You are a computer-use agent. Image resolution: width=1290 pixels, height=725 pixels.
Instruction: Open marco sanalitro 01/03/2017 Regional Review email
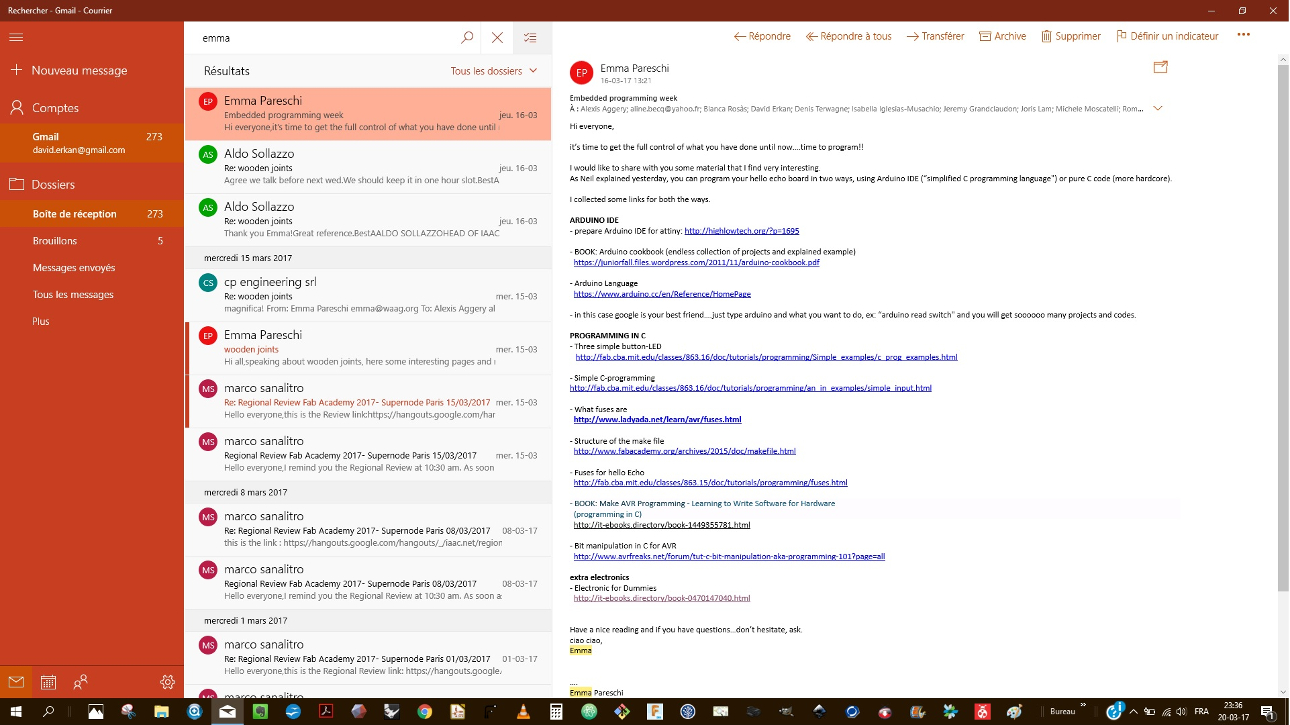(x=368, y=658)
